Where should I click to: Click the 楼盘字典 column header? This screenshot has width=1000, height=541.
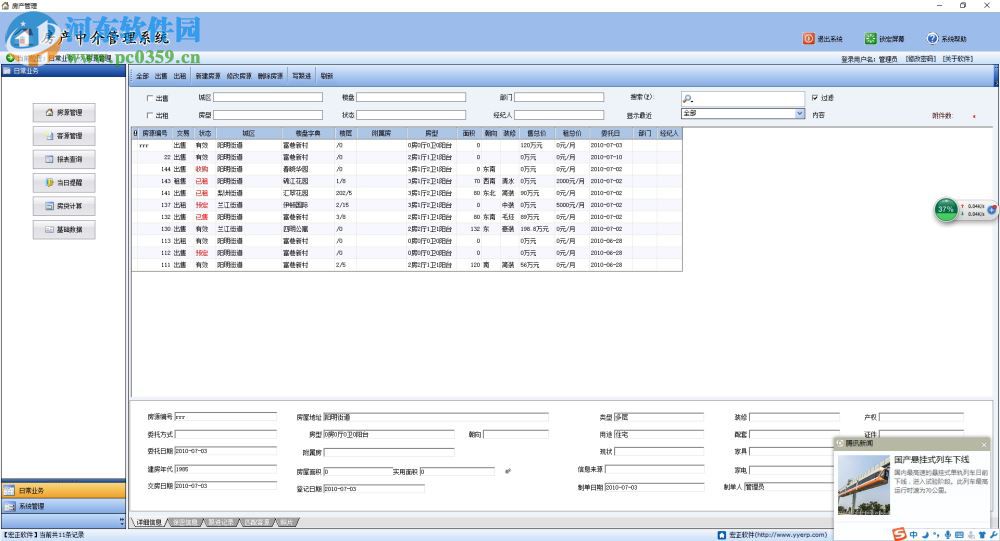click(x=307, y=133)
